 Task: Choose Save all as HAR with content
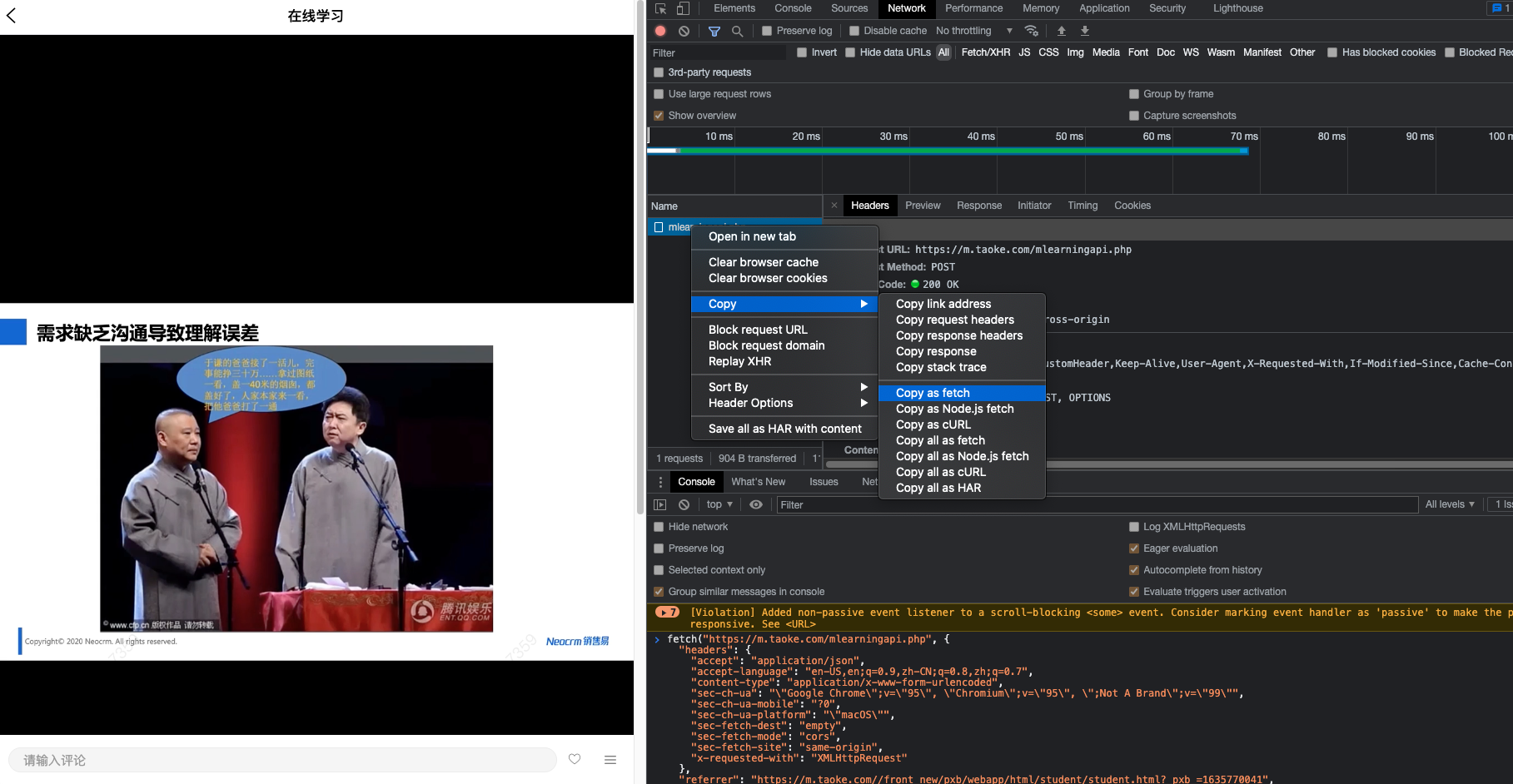[784, 429]
